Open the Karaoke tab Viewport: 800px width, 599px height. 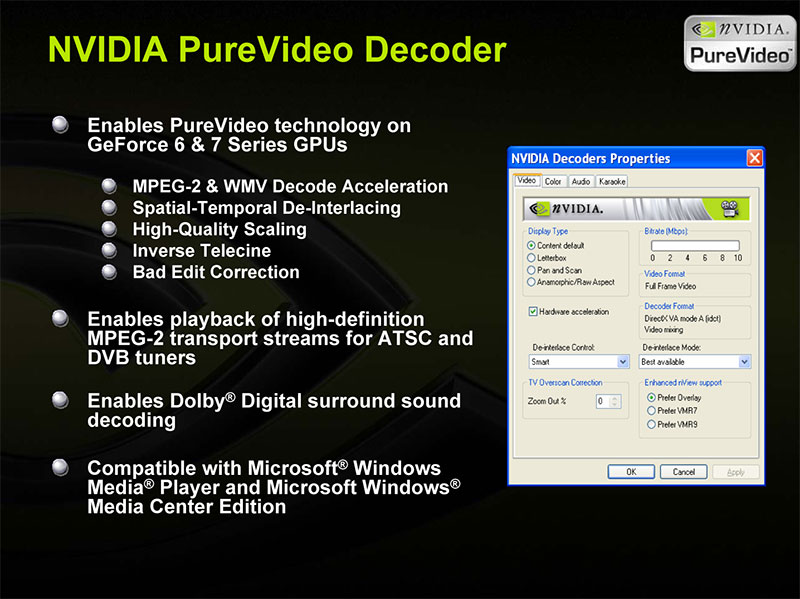(612, 181)
